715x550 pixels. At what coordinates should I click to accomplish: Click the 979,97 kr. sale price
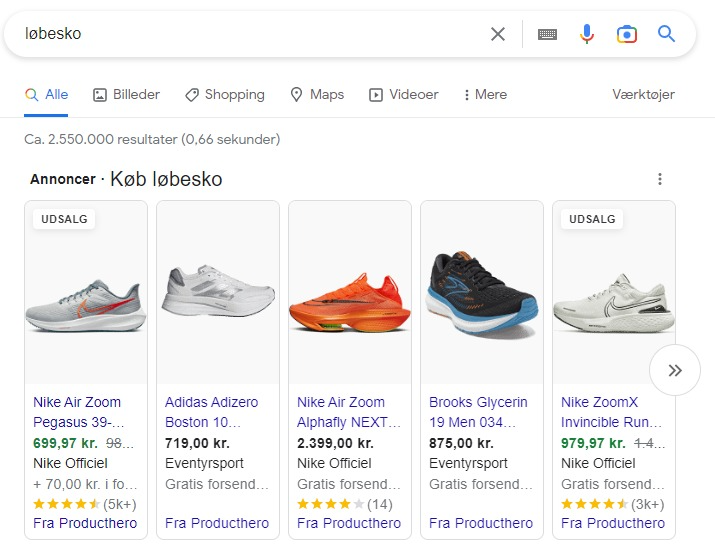593,443
